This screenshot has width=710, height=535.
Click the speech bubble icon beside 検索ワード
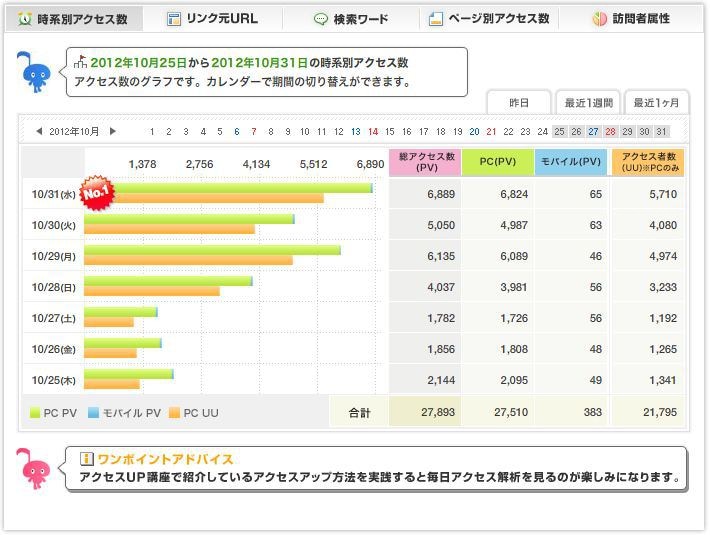321,19
